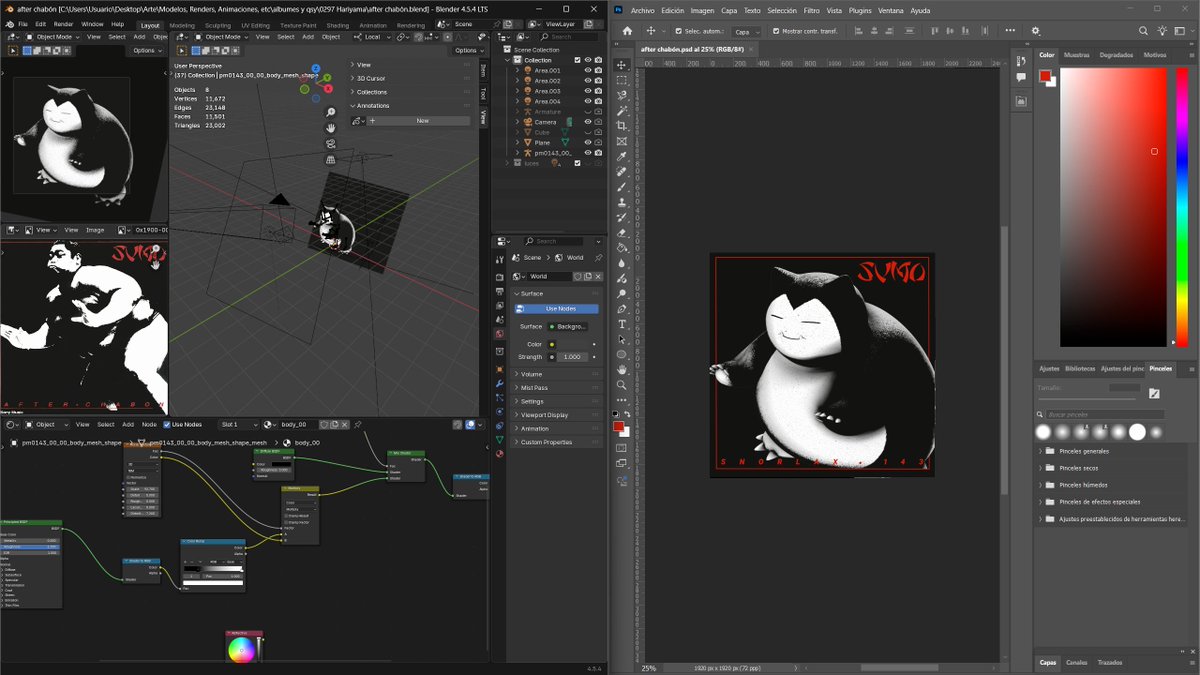Select the Blur tool in Photoshop

(622, 264)
